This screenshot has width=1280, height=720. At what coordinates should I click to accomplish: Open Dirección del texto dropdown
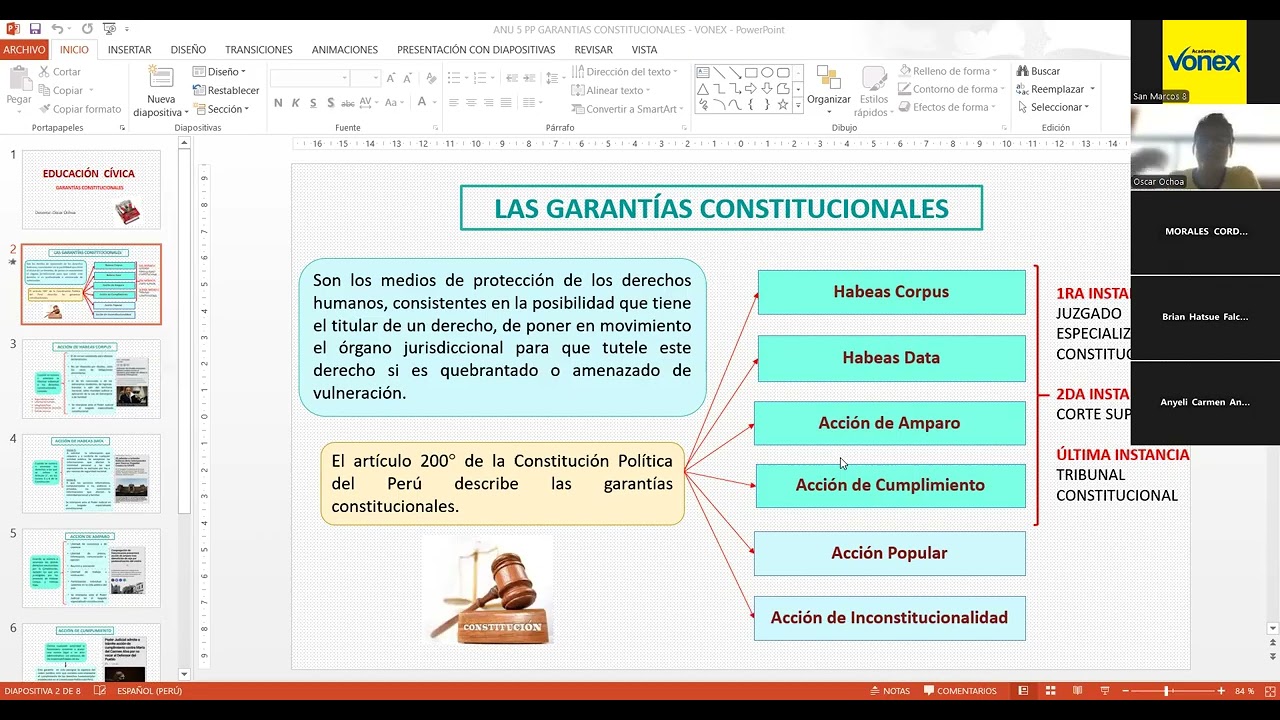tap(625, 72)
